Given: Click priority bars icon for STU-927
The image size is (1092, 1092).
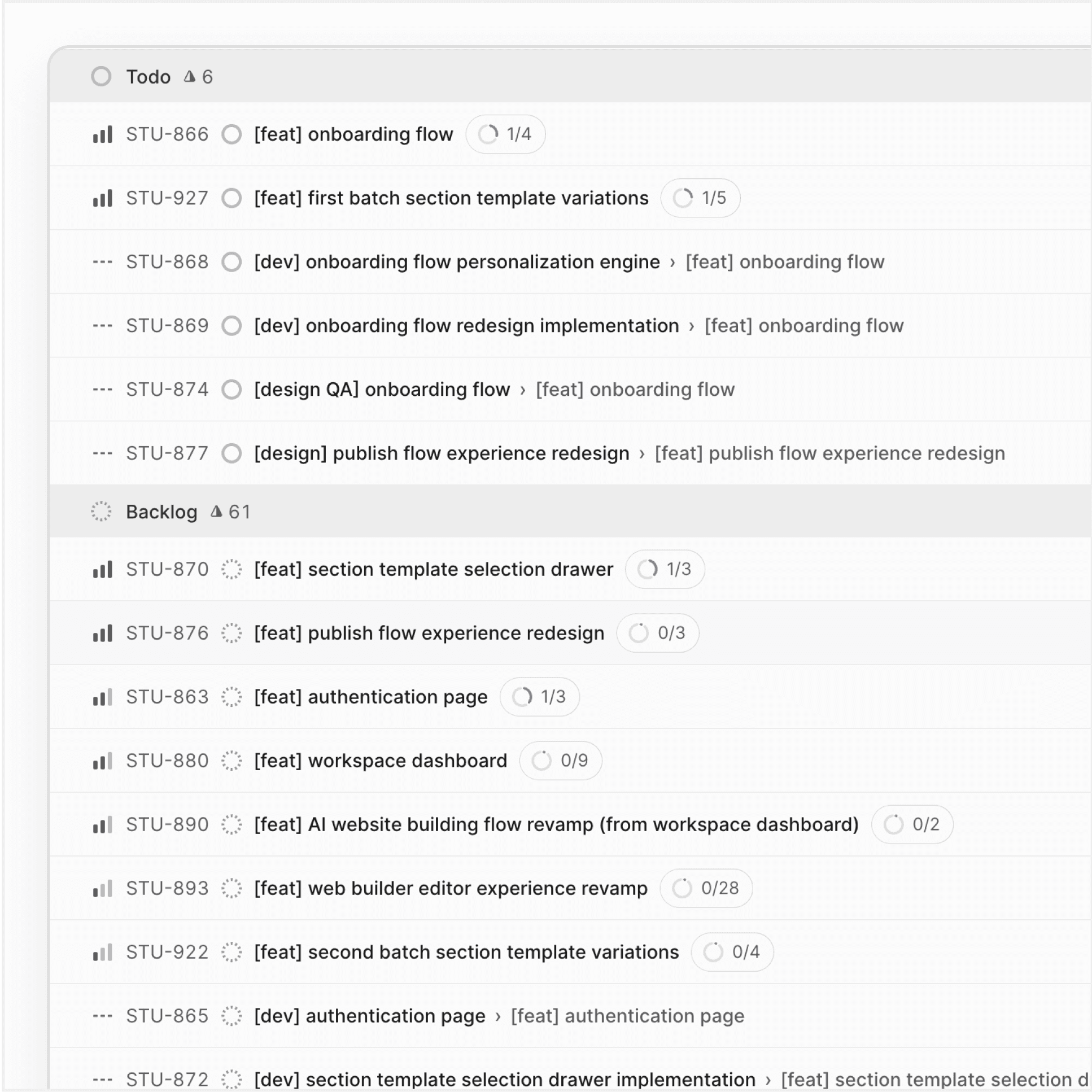Looking at the screenshot, I should [x=102, y=198].
